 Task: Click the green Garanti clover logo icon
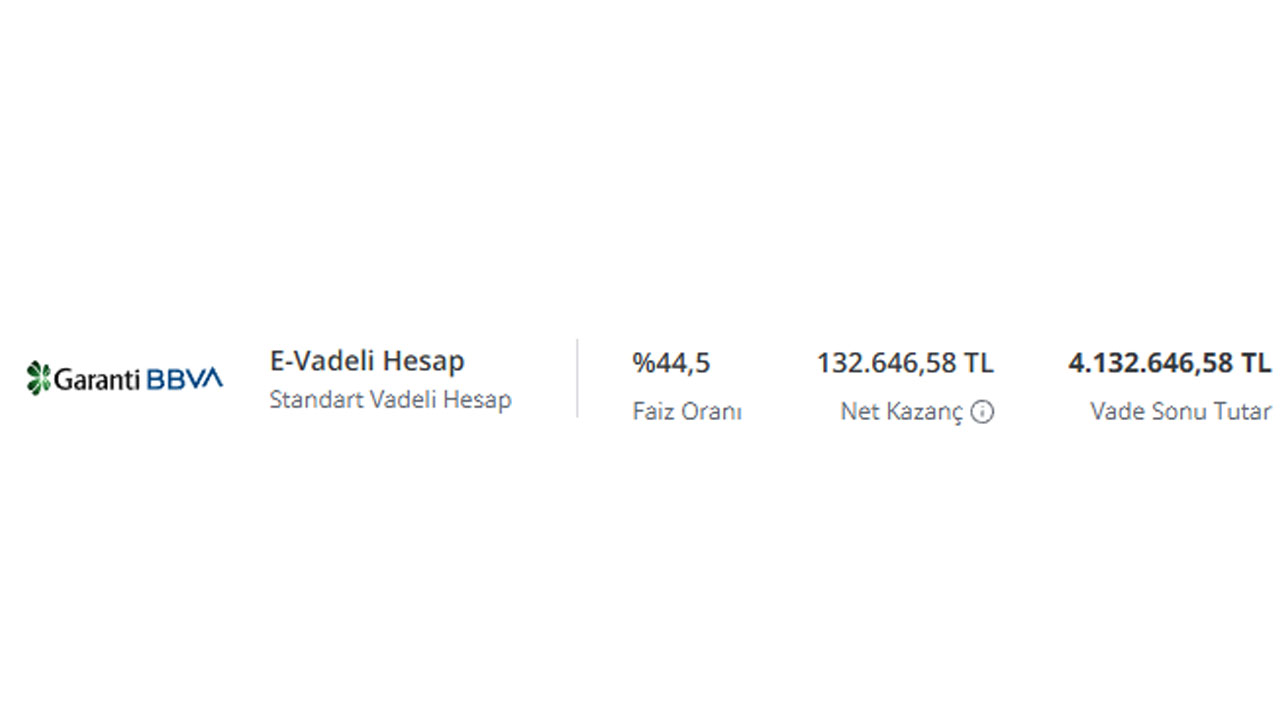pos(38,378)
